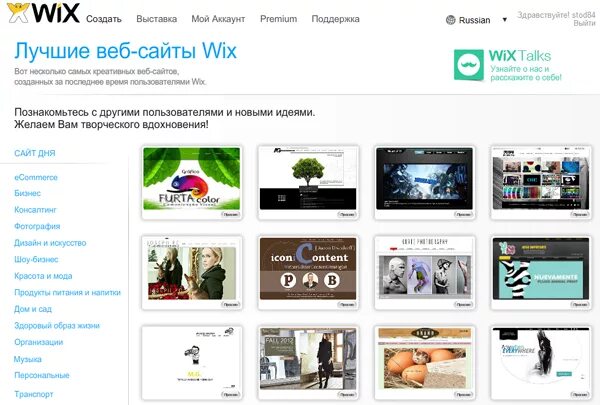Select the Дизайн и искусство category

(50, 243)
